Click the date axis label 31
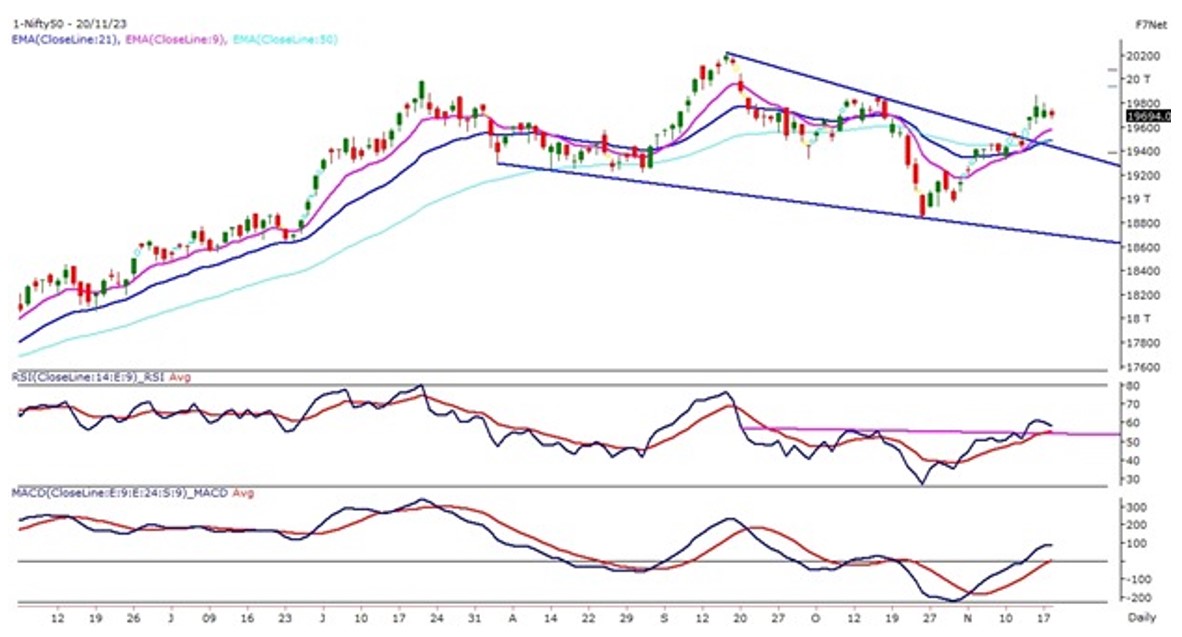The image size is (1182, 637). tap(474, 618)
